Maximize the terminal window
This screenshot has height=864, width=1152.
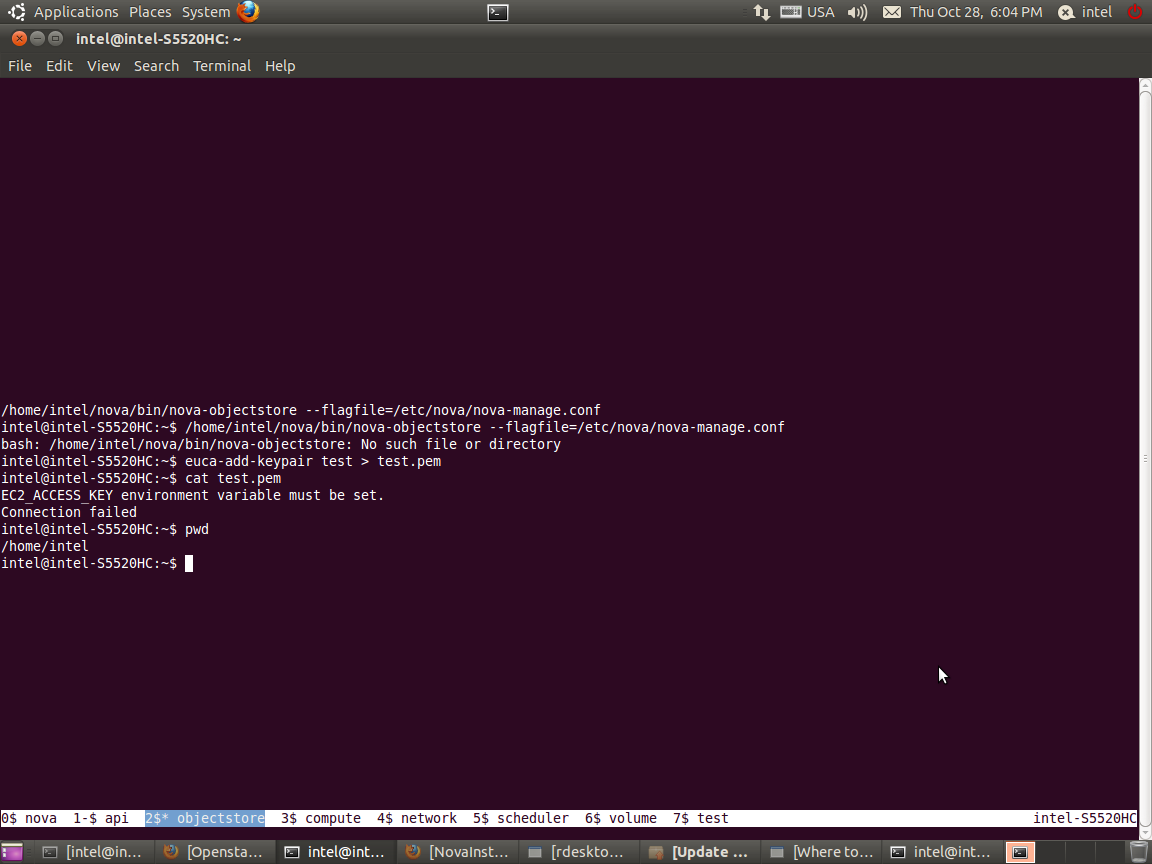pyautogui.click(x=55, y=39)
